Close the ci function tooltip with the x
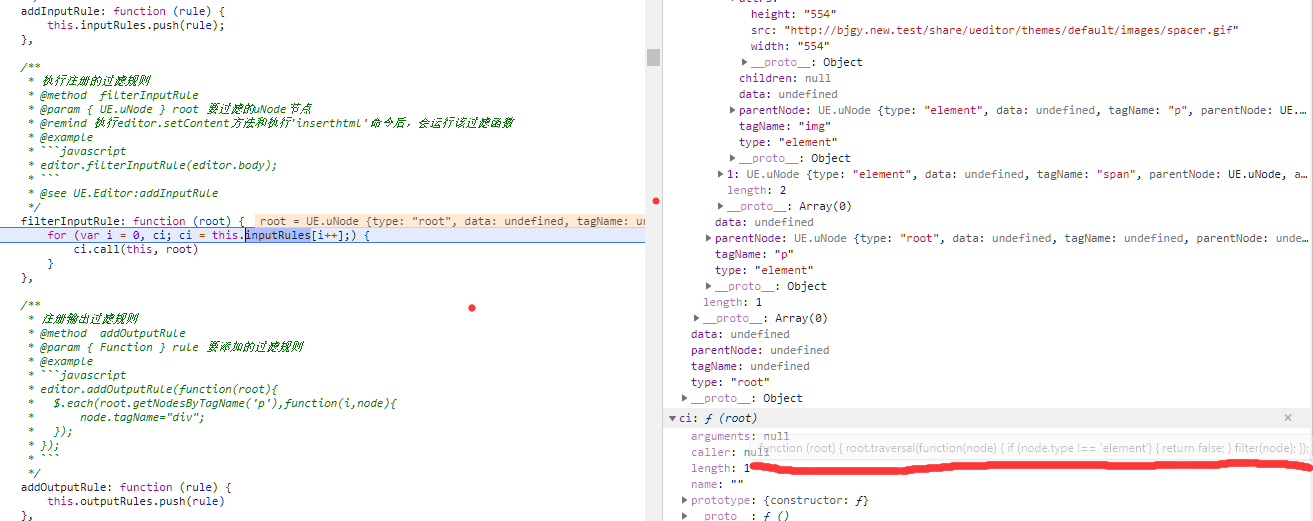 point(1287,418)
